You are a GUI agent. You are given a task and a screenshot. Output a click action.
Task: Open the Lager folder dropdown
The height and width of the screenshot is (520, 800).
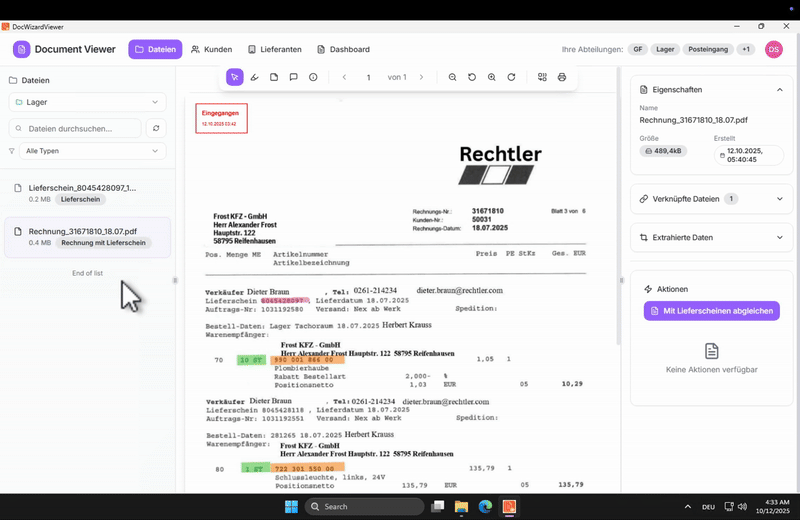coord(87,102)
